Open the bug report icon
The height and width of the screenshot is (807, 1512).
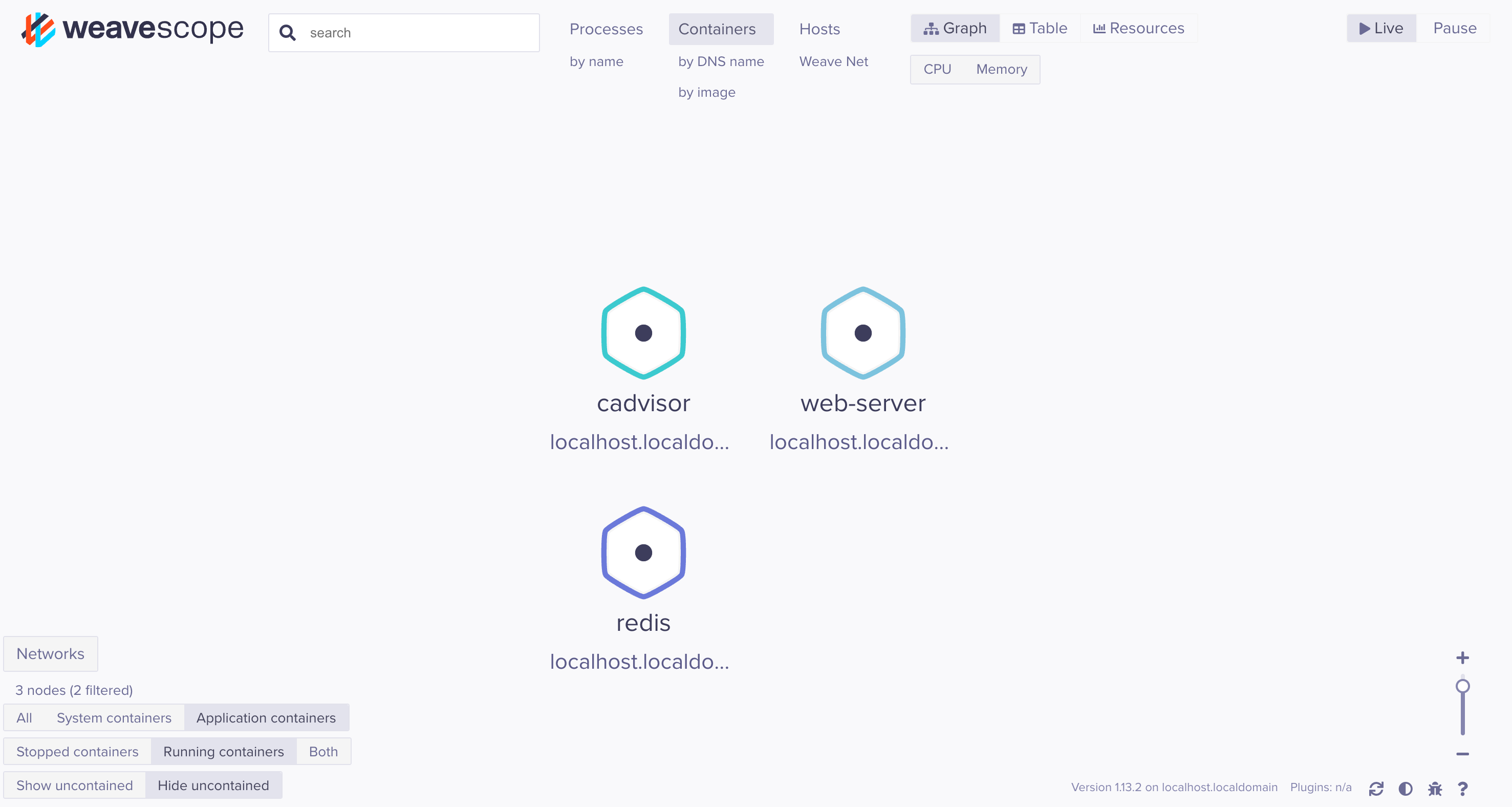coord(1435,789)
